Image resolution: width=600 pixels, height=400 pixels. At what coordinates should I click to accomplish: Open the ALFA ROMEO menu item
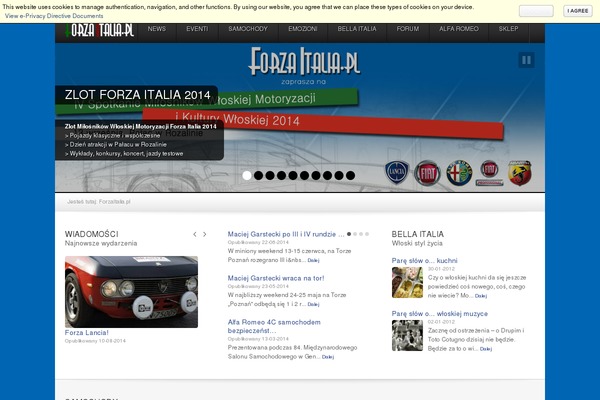[459, 29]
